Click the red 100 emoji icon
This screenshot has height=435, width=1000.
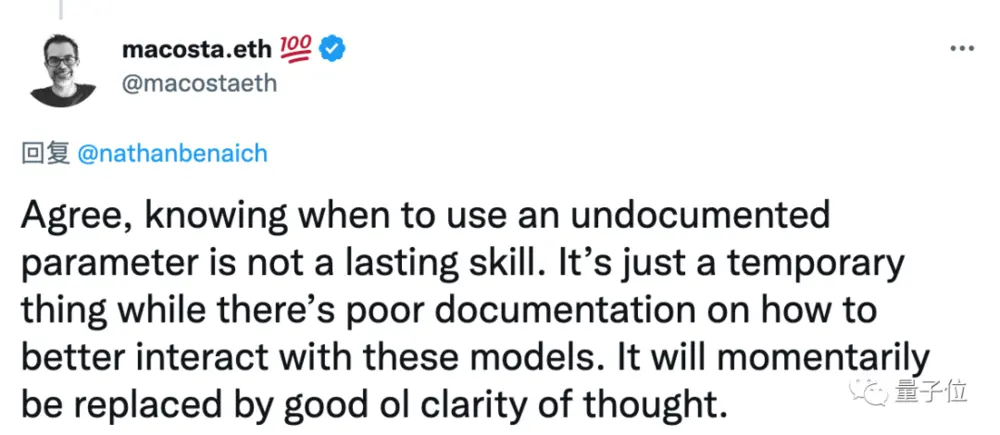point(295,48)
